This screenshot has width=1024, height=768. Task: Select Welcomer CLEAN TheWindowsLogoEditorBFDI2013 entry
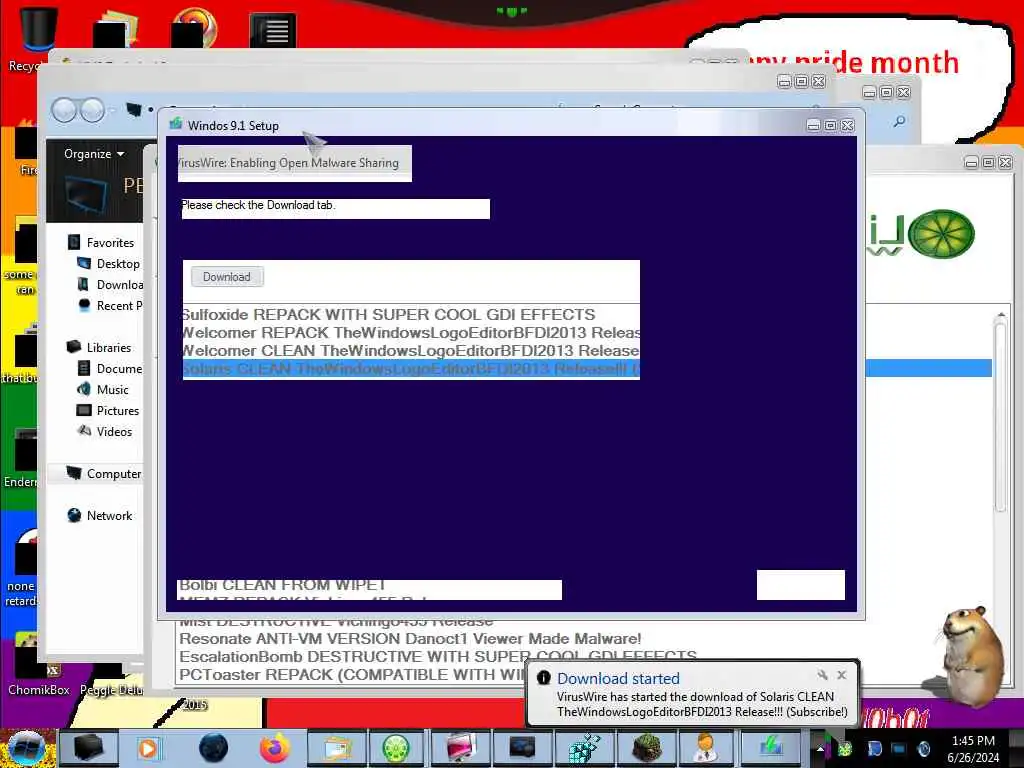pyautogui.click(x=411, y=351)
